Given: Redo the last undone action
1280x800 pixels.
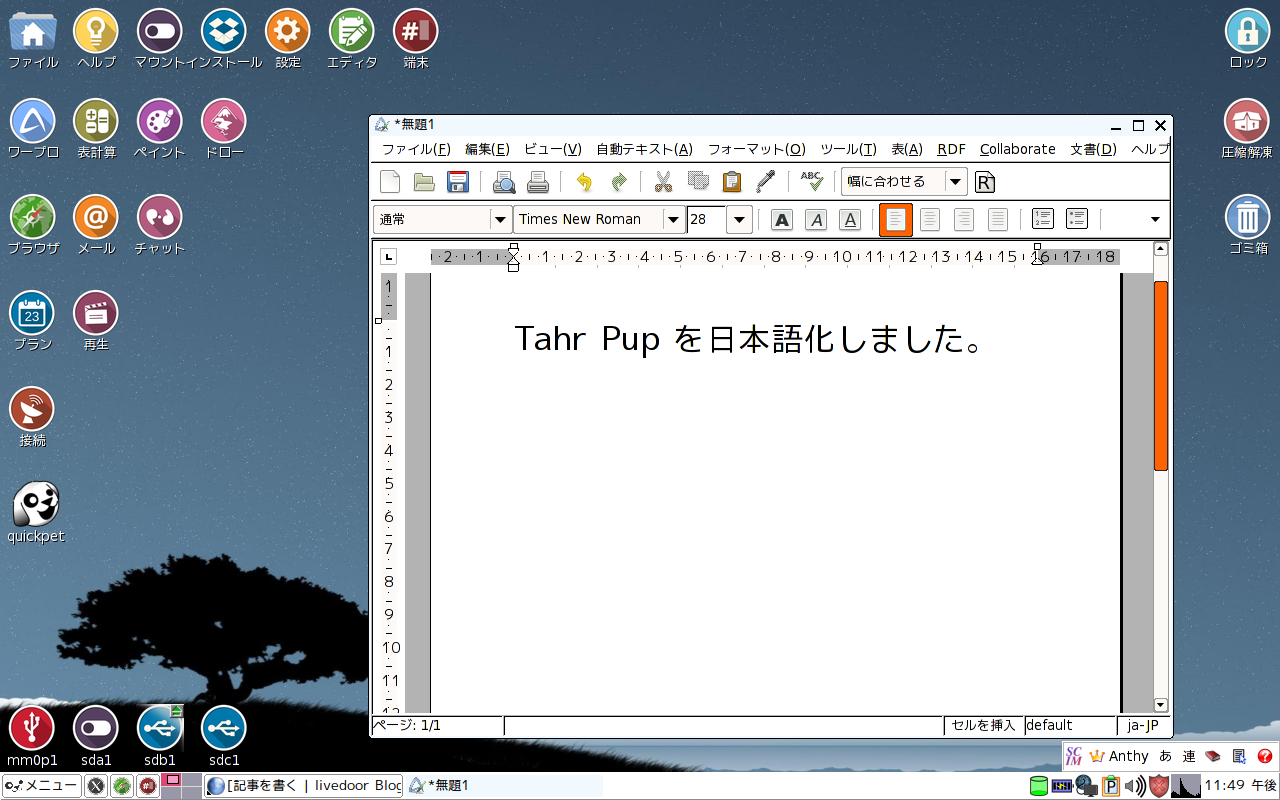Looking at the screenshot, I should click(x=618, y=182).
